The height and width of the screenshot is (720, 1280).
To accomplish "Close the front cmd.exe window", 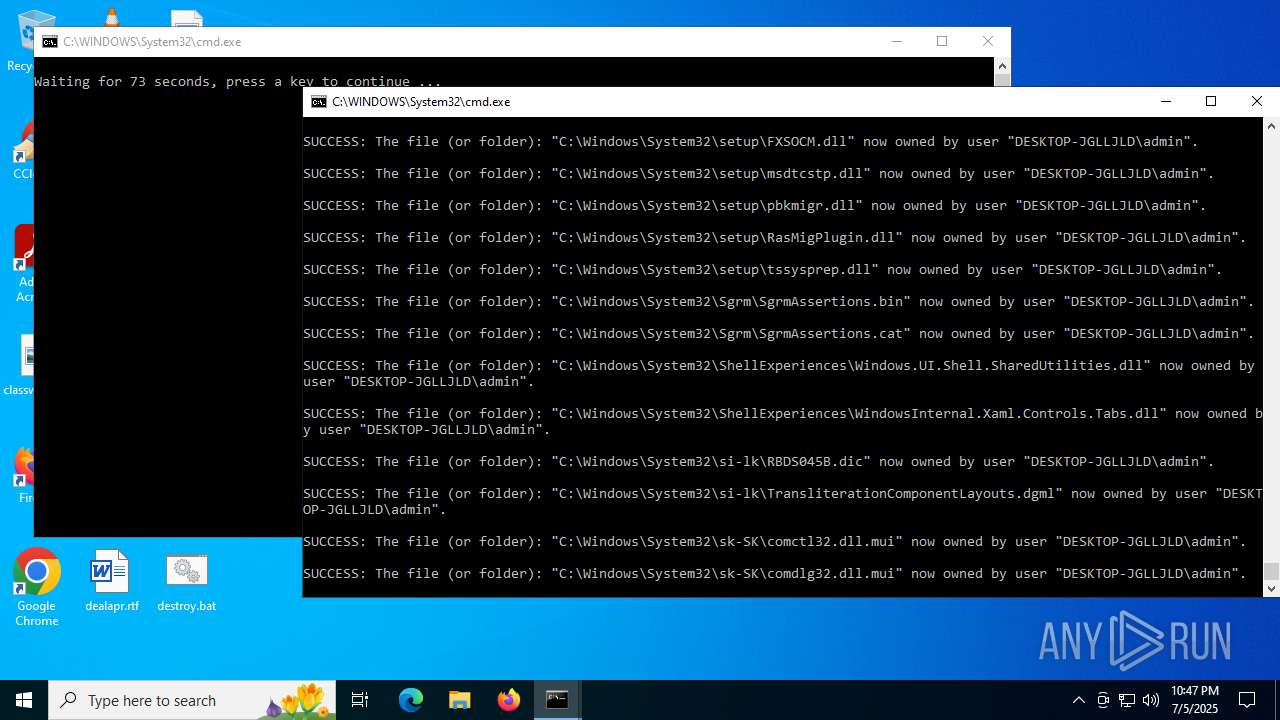I will [x=1257, y=101].
